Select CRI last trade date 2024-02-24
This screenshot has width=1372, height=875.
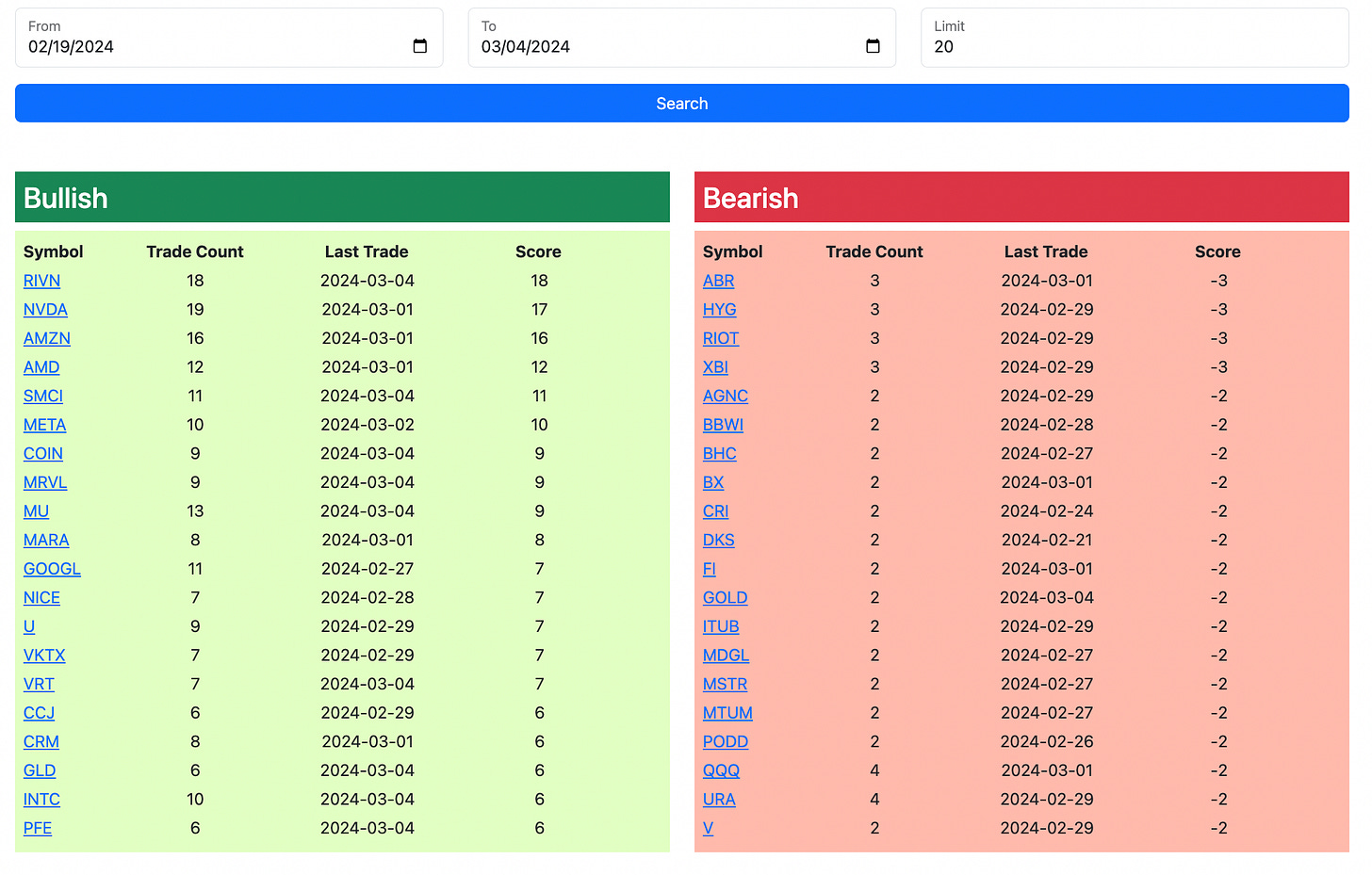[1047, 511]
